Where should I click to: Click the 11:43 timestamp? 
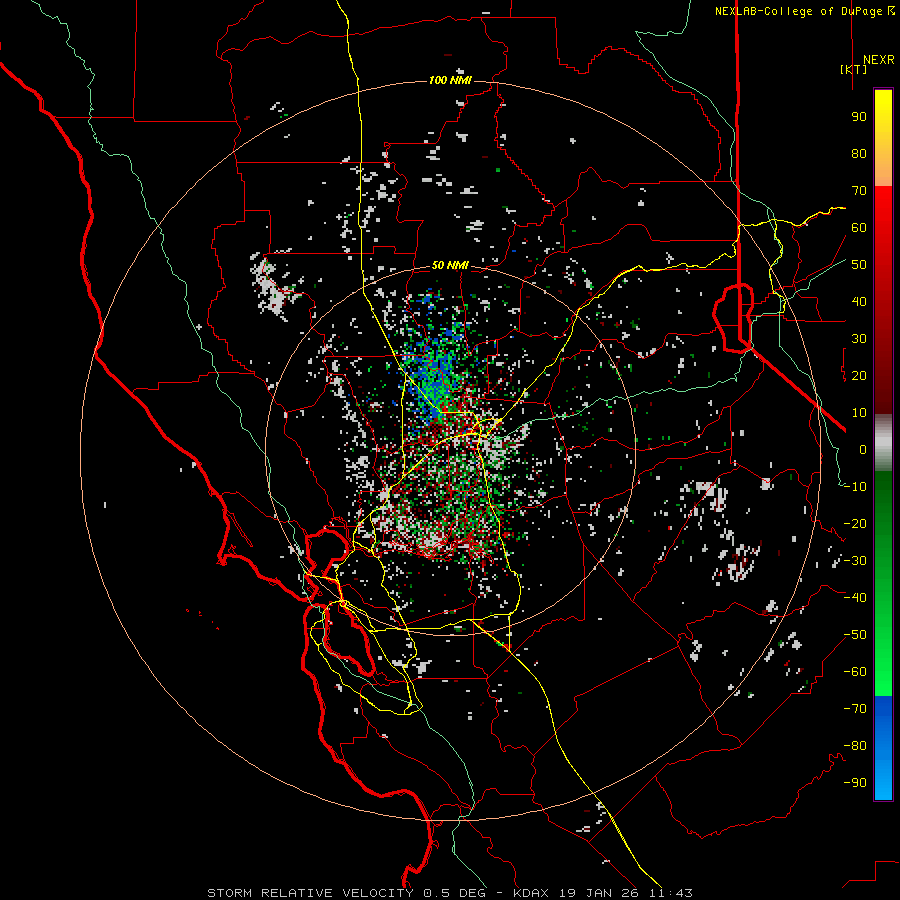670,893
